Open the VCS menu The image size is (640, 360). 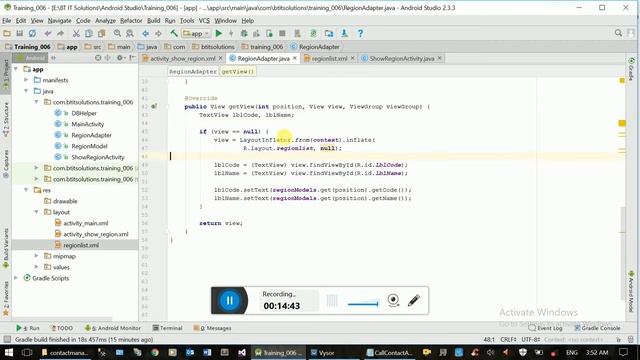204,20
